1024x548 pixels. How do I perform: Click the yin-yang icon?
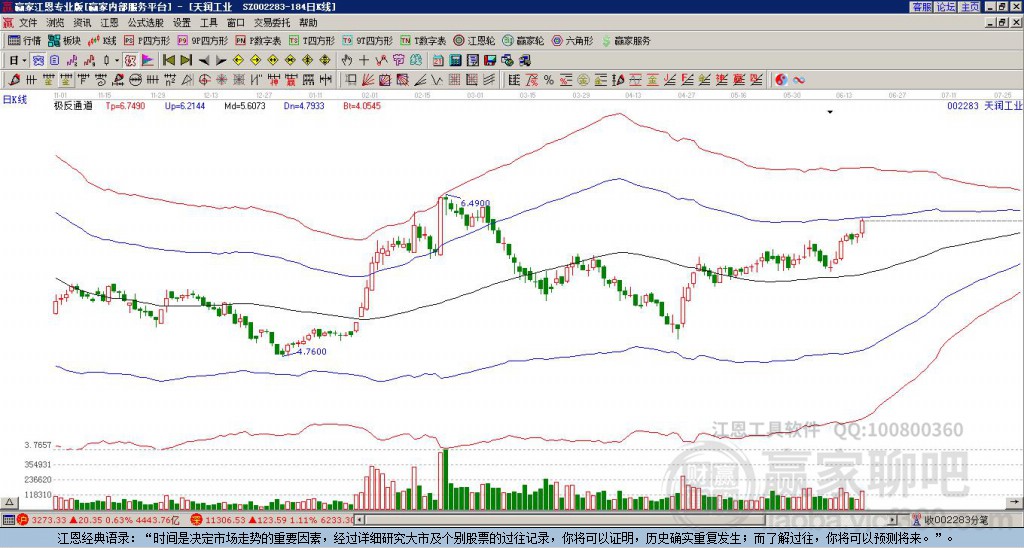click(x=781, y=80)
